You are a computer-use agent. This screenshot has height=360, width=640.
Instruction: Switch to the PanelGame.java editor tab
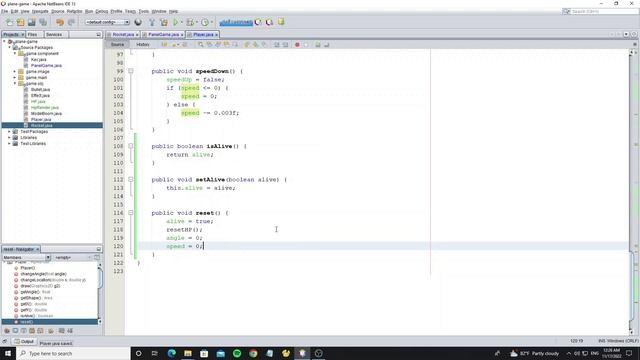click(163, 35)
